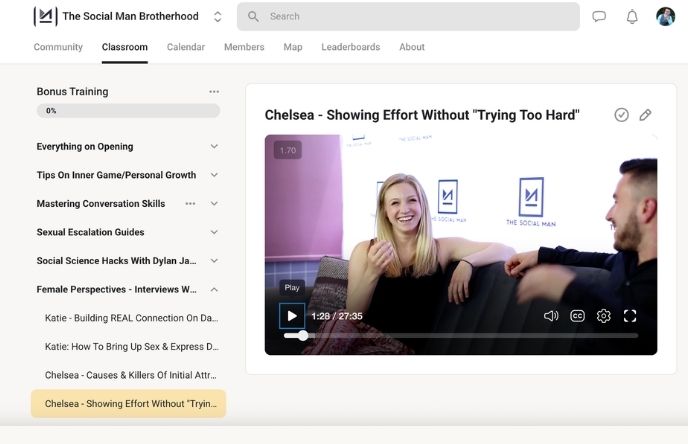Viewport: 688px width, 444px height.
Task: Expand Sexual Escalation Guides section
Action: (x=214, y=233)
